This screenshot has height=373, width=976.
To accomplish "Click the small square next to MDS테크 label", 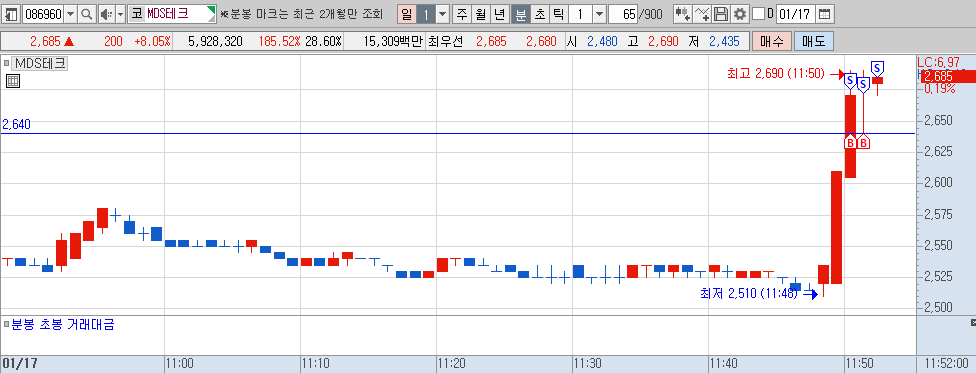I will (7, 64).
